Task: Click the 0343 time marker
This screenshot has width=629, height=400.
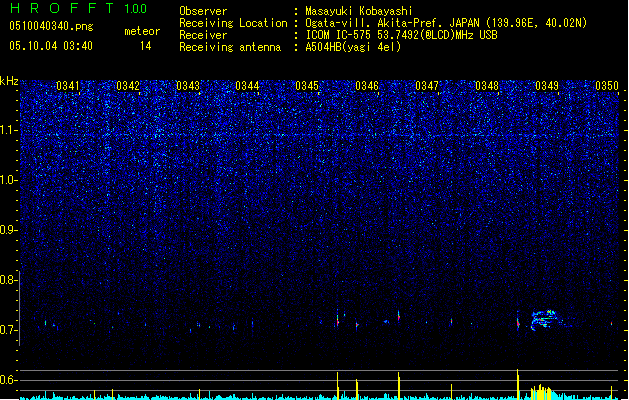Action: [x=188, y=86]
